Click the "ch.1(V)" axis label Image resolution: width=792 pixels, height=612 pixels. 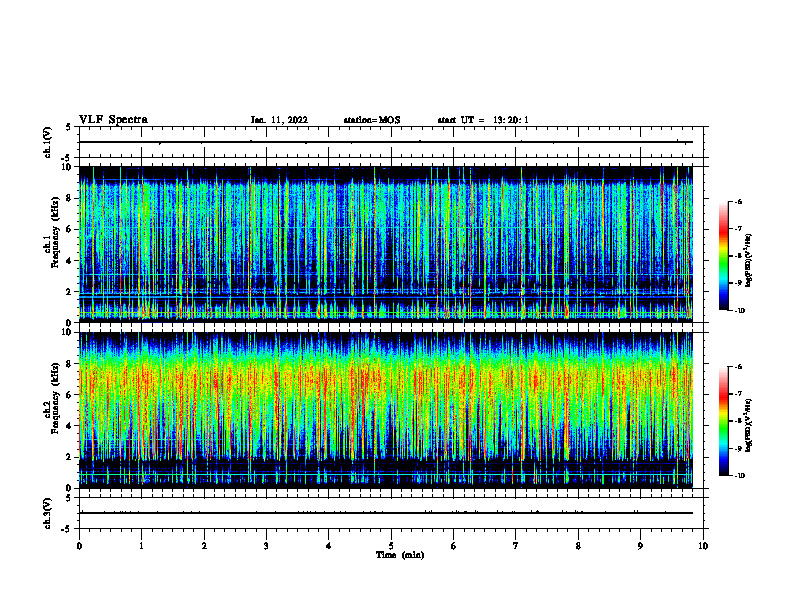tap(48, 142)
